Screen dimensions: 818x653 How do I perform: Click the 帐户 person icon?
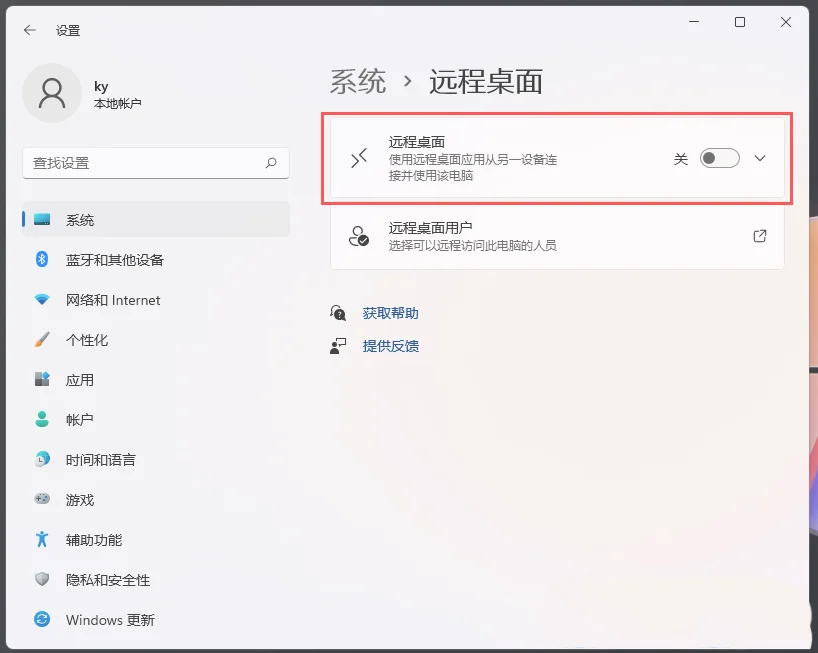[42, 419]
